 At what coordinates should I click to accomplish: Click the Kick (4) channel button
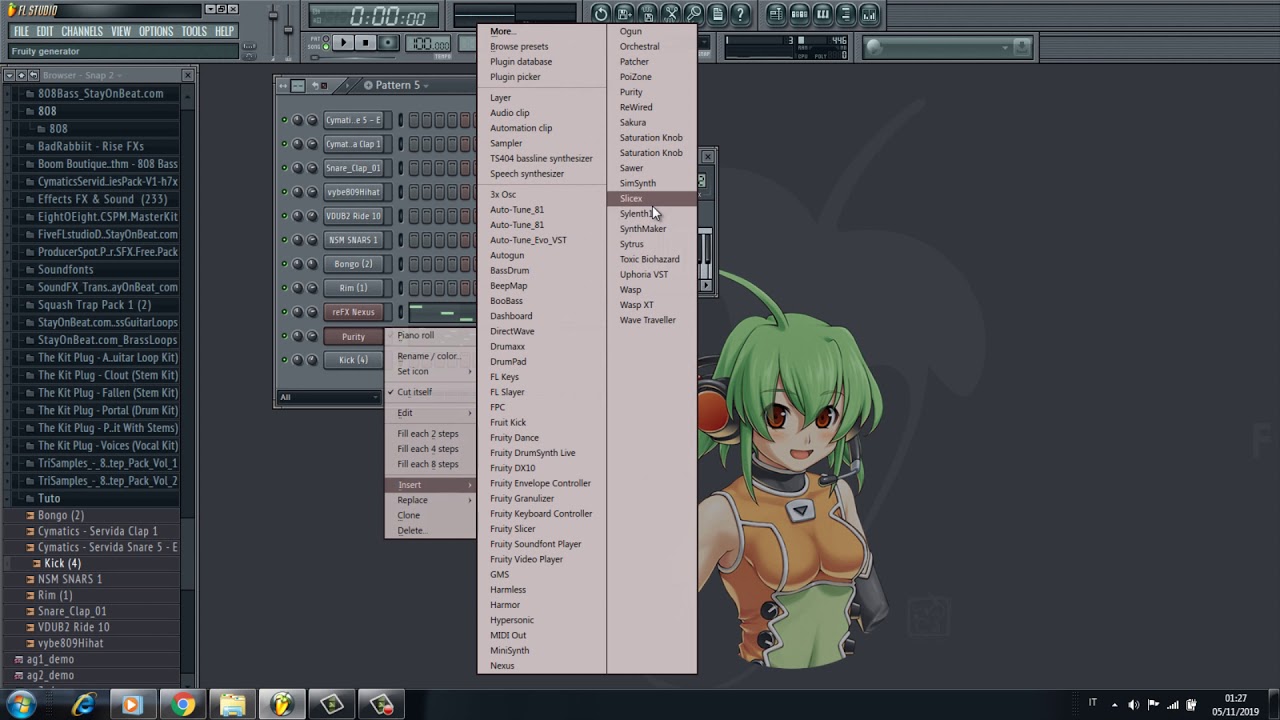[x=353, y=360]
